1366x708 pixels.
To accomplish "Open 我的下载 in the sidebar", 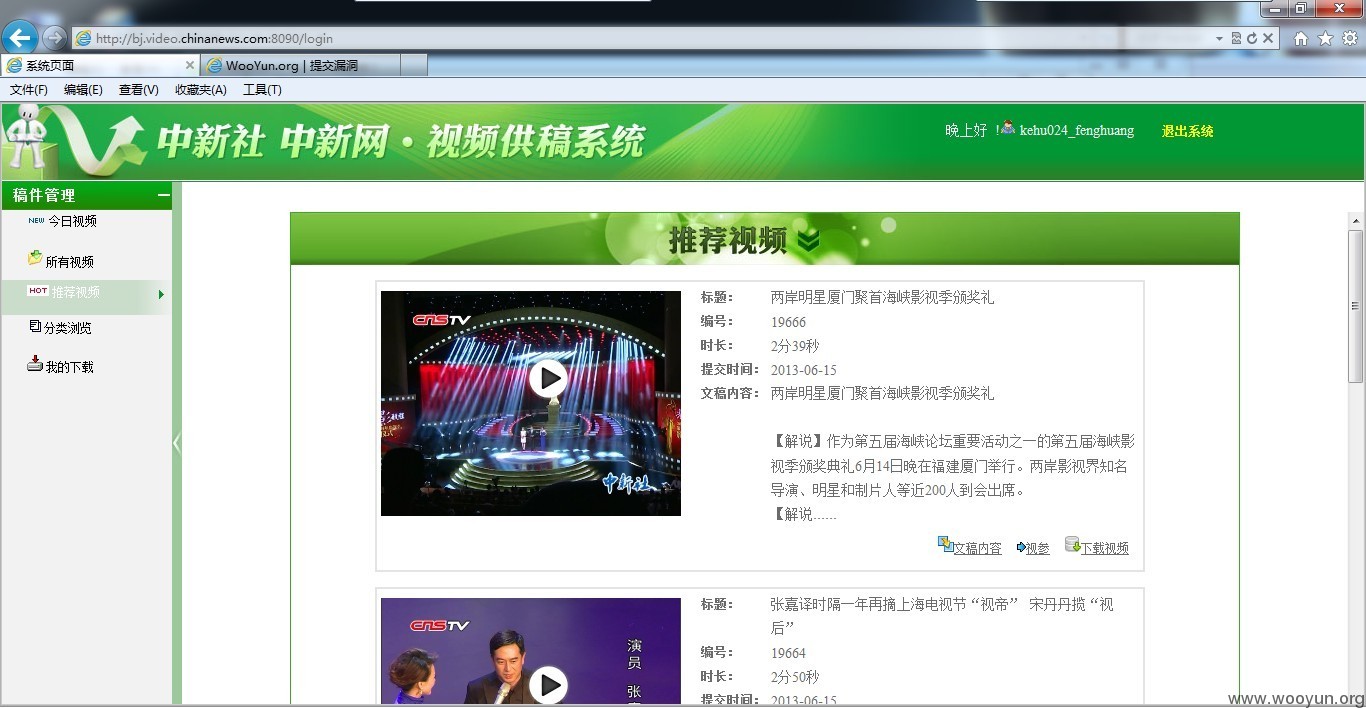I will (69, 367).
